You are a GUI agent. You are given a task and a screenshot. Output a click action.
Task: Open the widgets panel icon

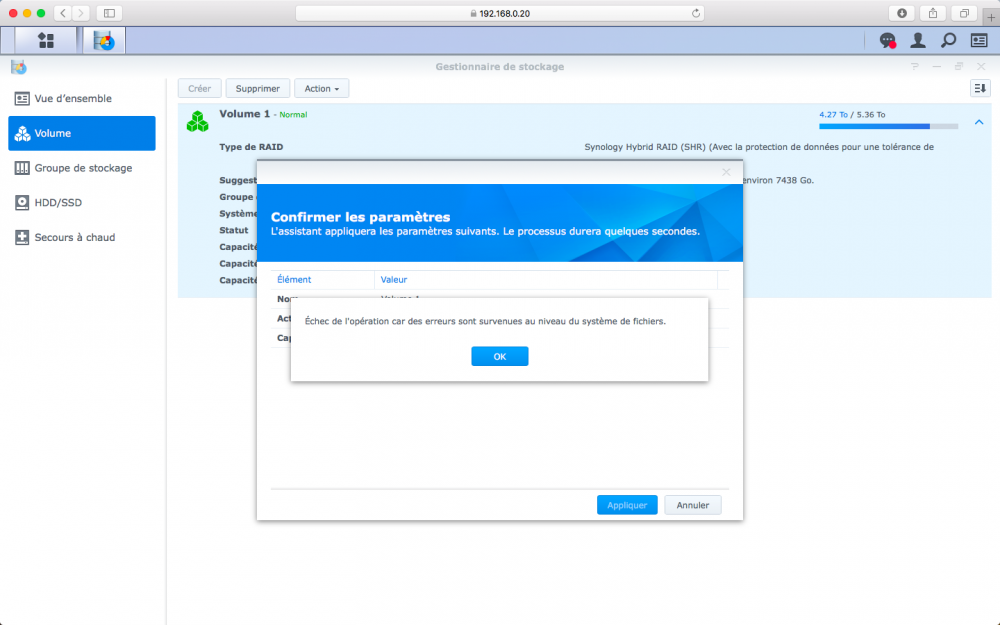(x=979, y=41)
